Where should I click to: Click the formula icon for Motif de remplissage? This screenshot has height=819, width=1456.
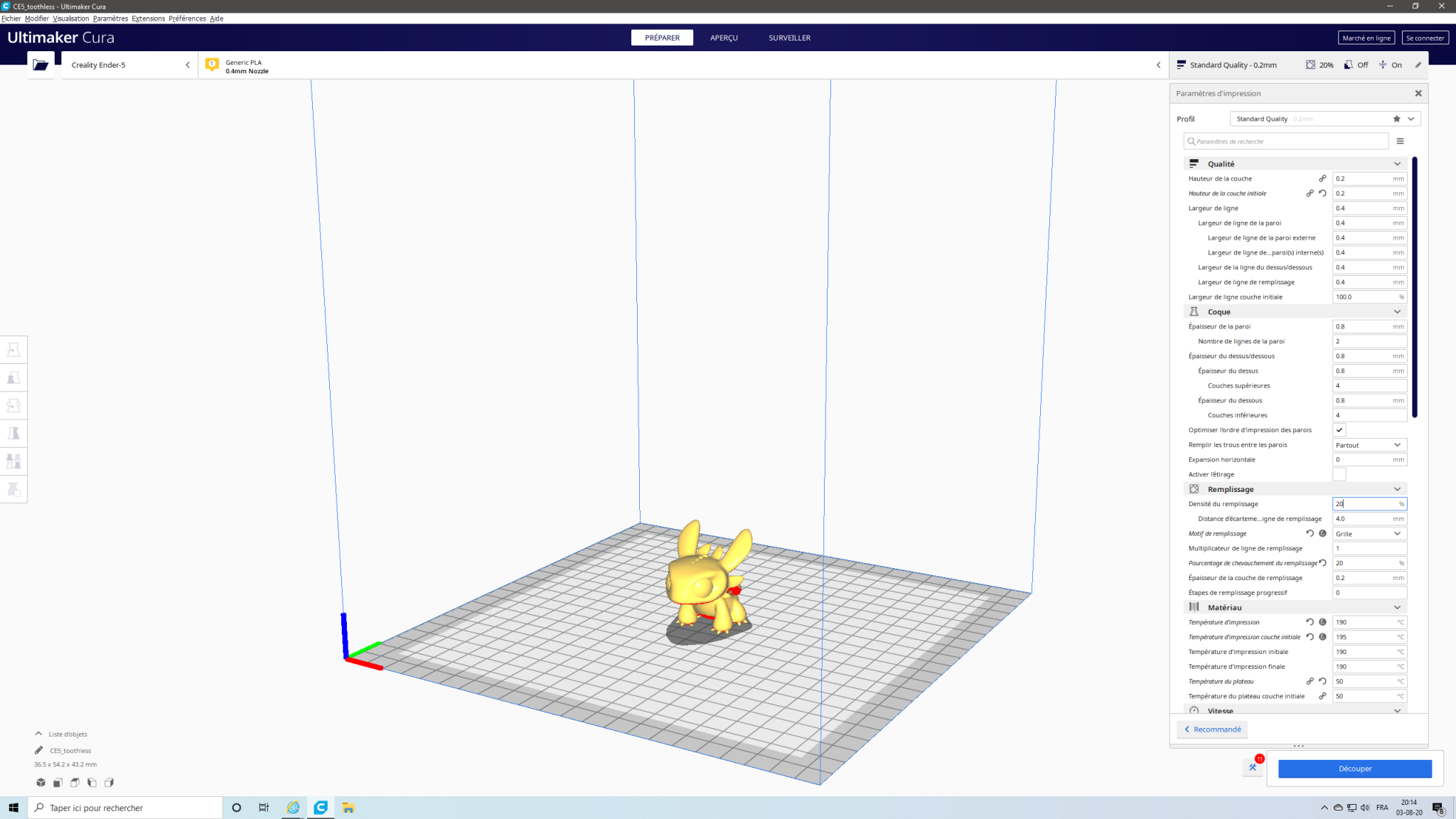(1322, 533)
